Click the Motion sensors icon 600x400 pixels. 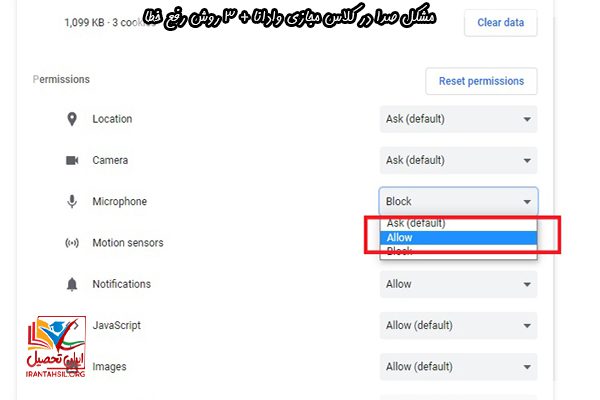tap(72, 243)
